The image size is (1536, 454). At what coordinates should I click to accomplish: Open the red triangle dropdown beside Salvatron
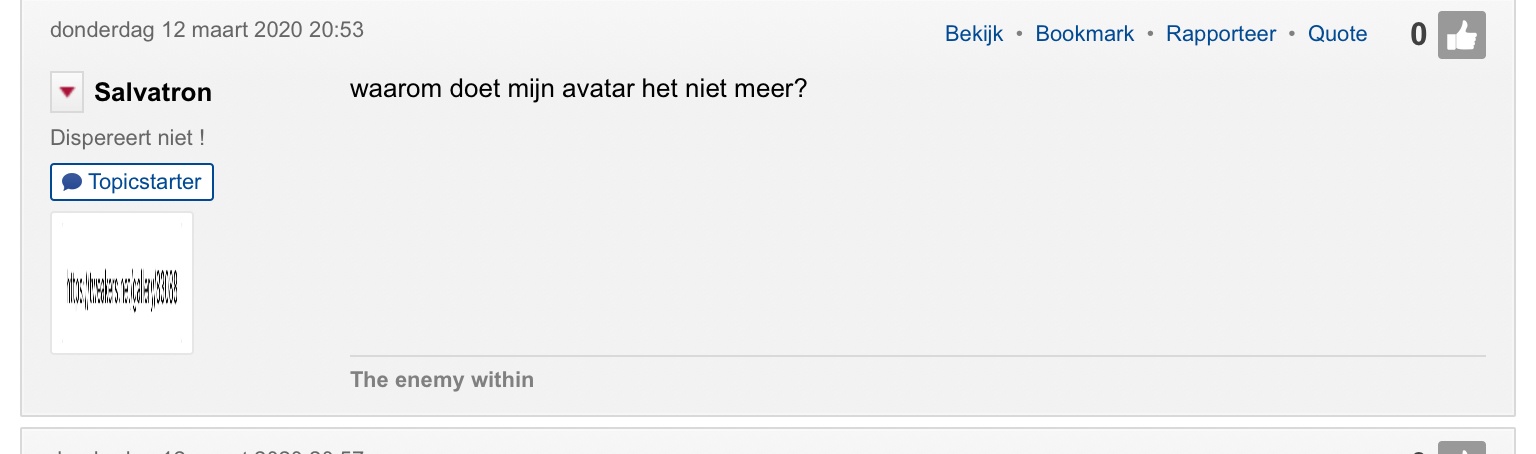click(x=67, y=93)
